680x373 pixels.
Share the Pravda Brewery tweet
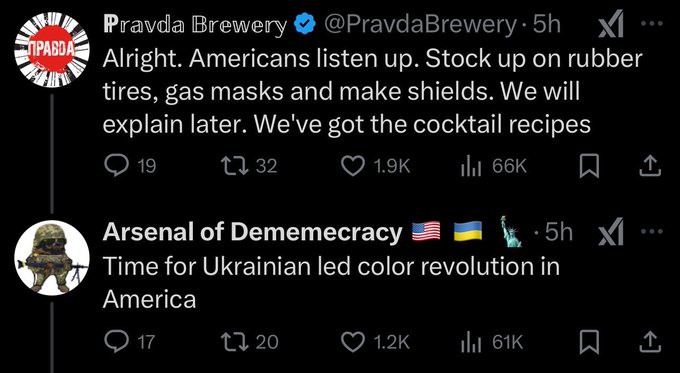point(651,166)
